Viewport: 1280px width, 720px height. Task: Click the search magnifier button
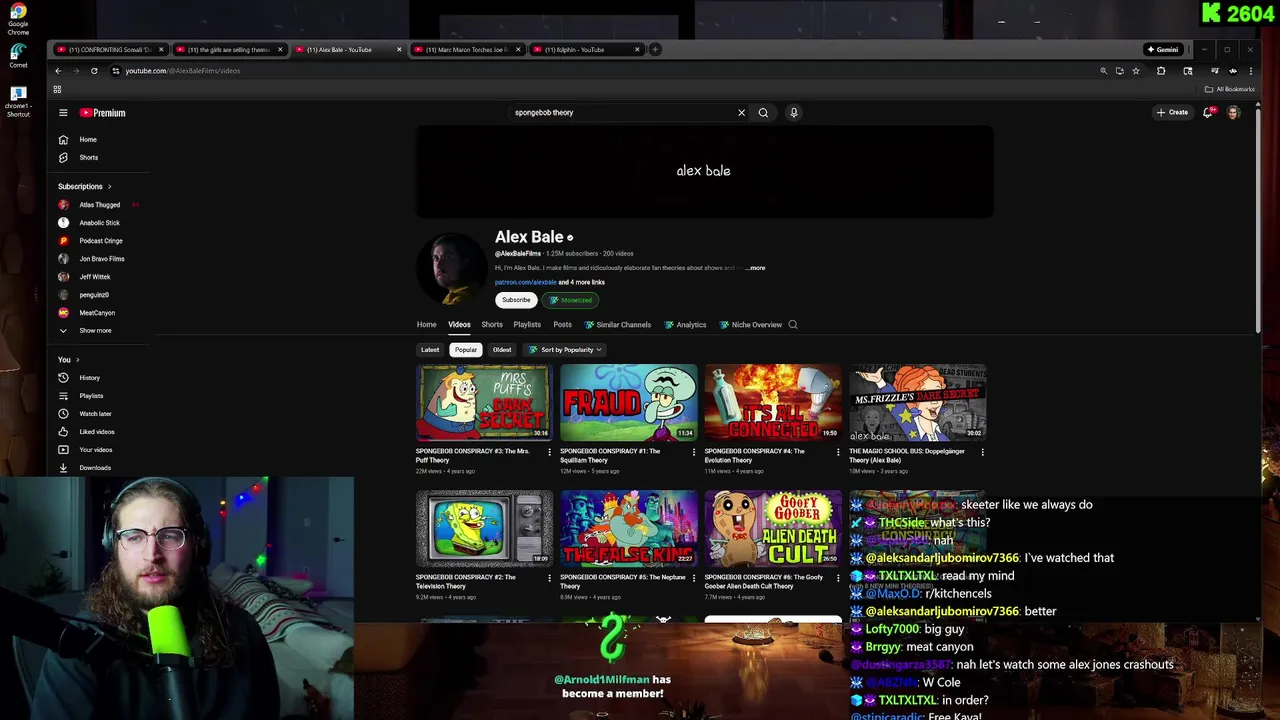763,113
